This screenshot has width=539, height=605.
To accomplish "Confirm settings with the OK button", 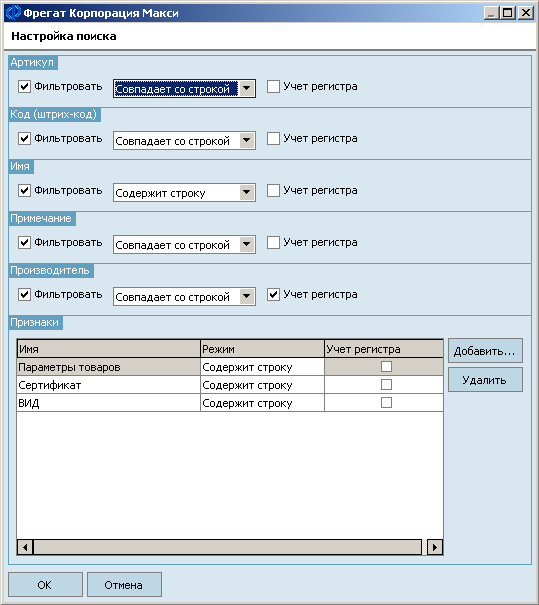I will [45, 585].
